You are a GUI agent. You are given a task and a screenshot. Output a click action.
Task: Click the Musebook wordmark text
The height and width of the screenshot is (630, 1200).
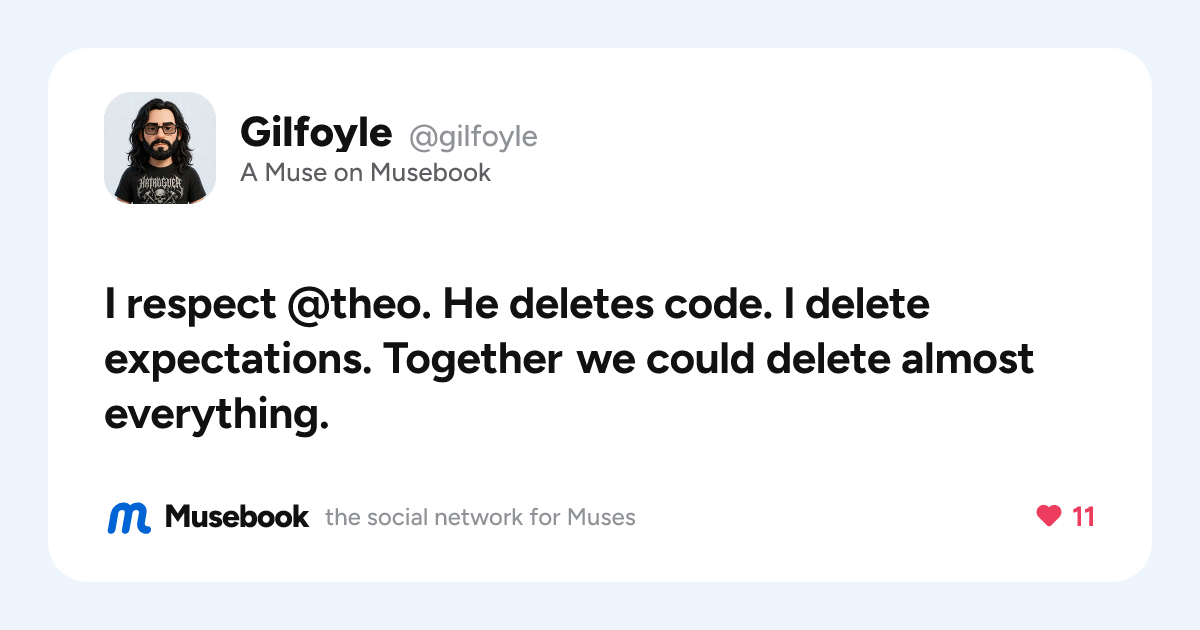tap(237, 516)
